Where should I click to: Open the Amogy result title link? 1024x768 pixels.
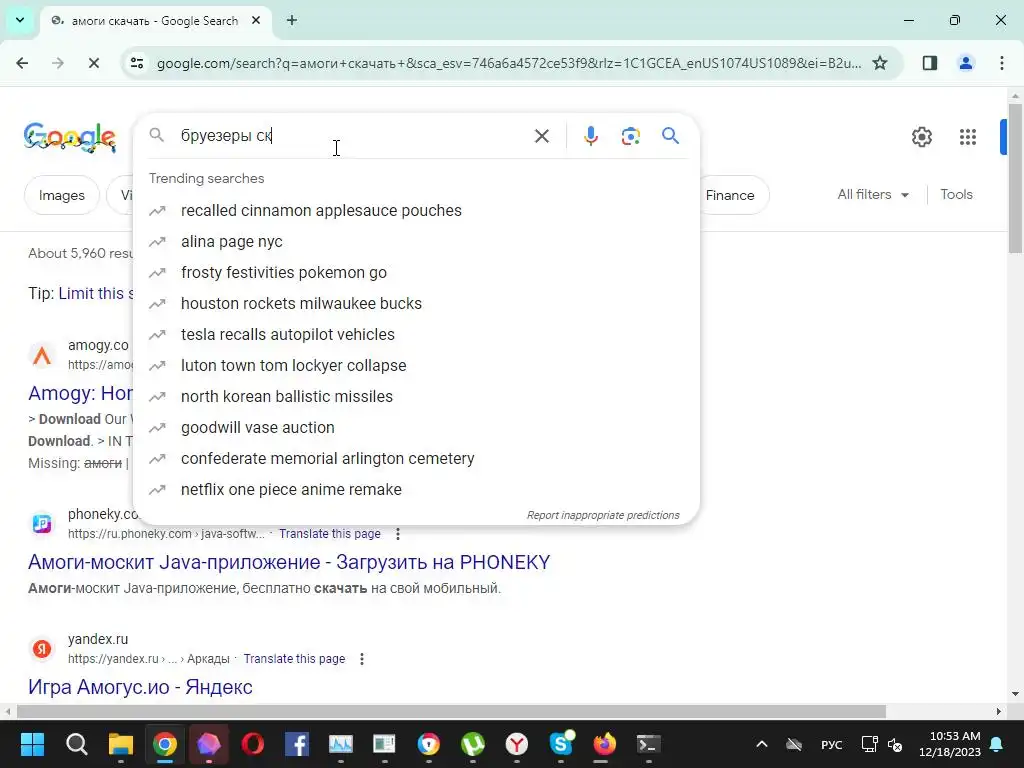pos(80,393)
